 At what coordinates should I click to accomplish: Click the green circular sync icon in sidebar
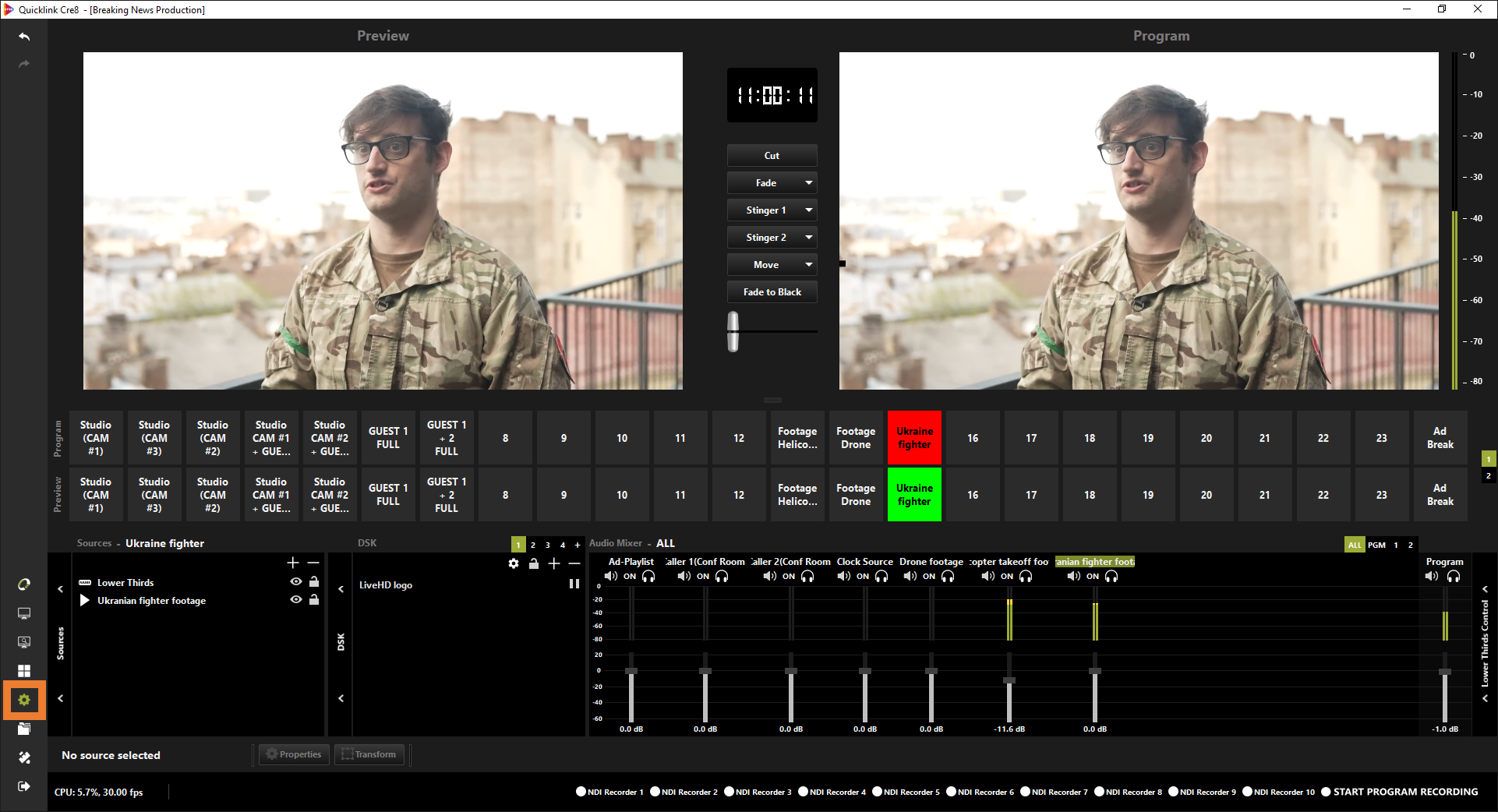[24, 584]
